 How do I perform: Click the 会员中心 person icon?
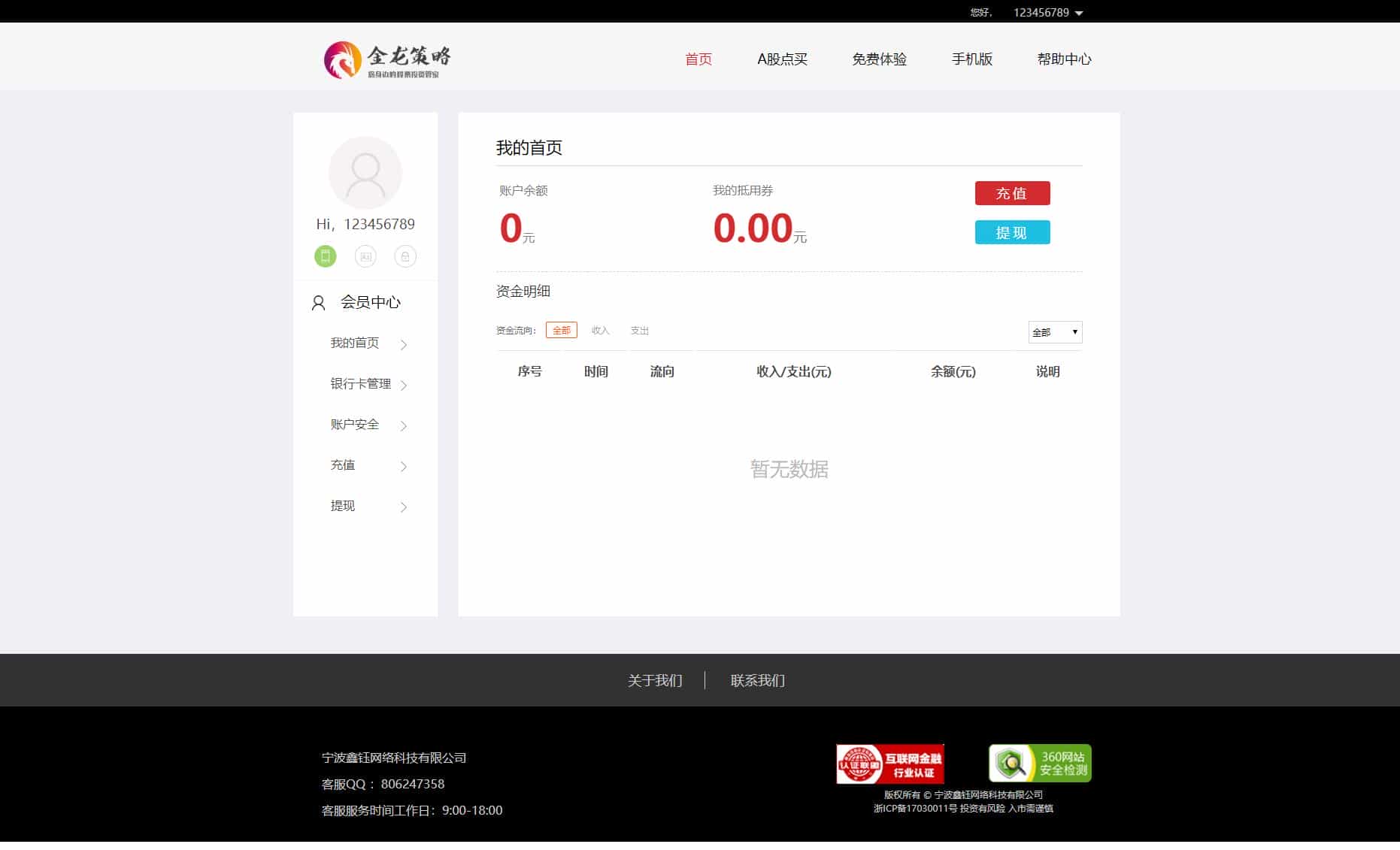tap(318, 303)
